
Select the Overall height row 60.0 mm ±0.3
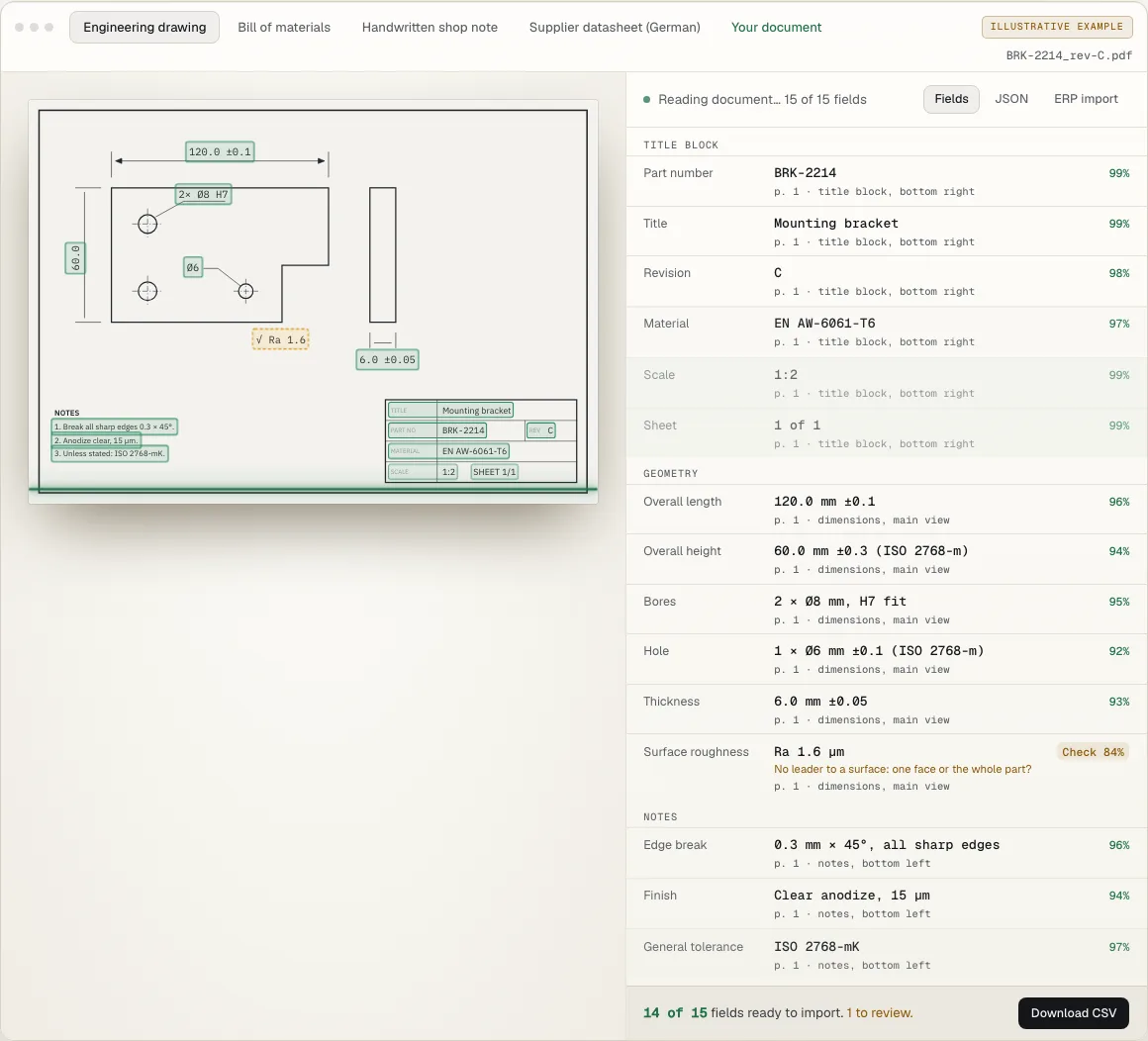887,559
